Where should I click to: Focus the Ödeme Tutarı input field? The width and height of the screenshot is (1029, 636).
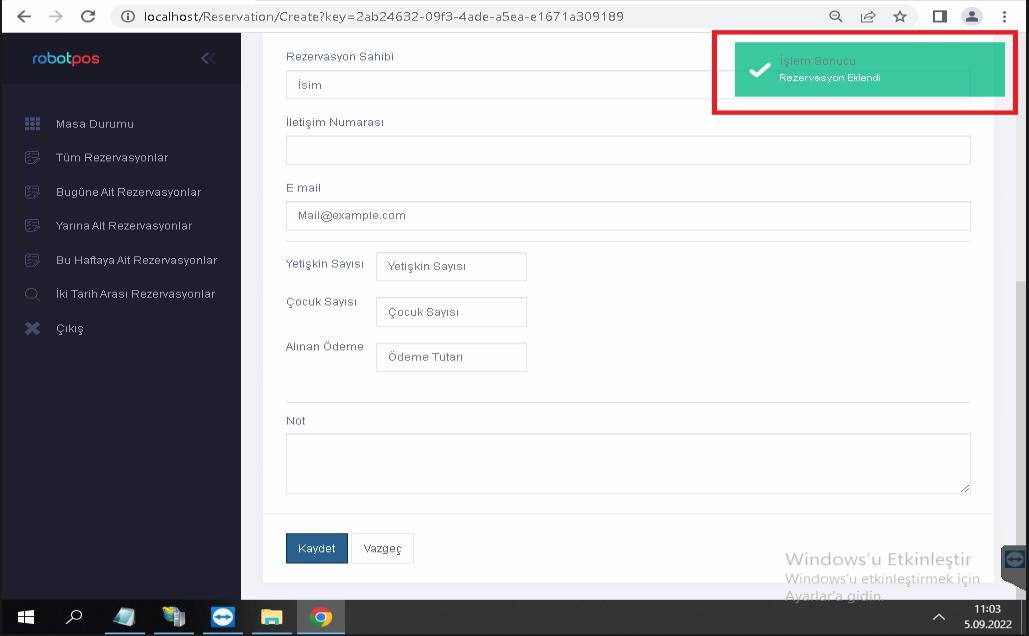click(x=451, y=357)
